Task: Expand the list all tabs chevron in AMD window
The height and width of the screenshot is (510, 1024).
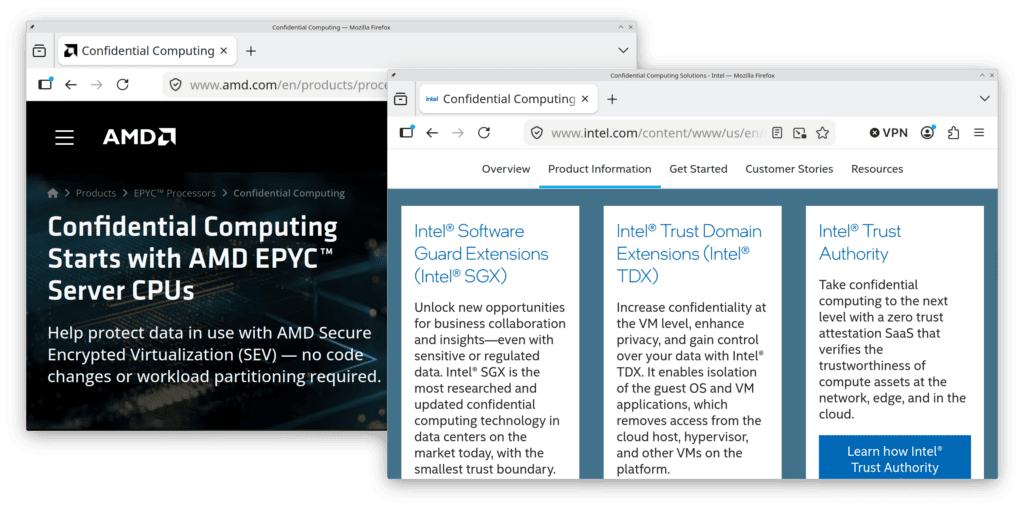Action: [623, 51]
